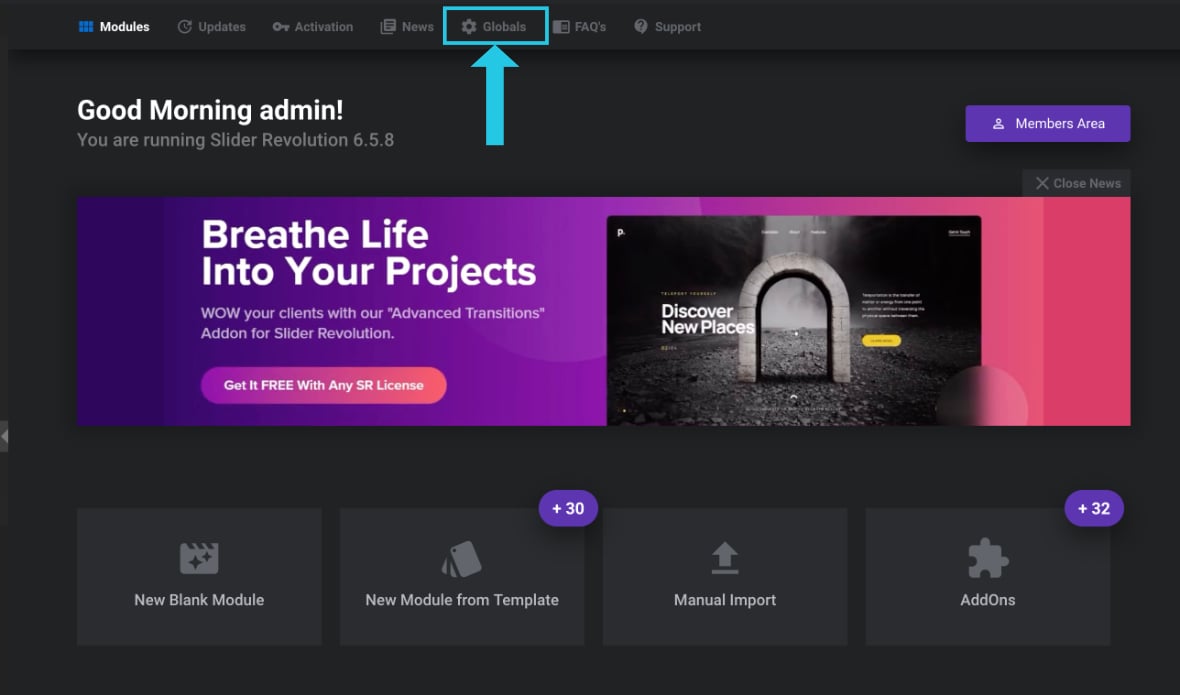This screenshot has width=1180, height=695.
Task: Select the Globals tab
Action: [x=494, y=27]
